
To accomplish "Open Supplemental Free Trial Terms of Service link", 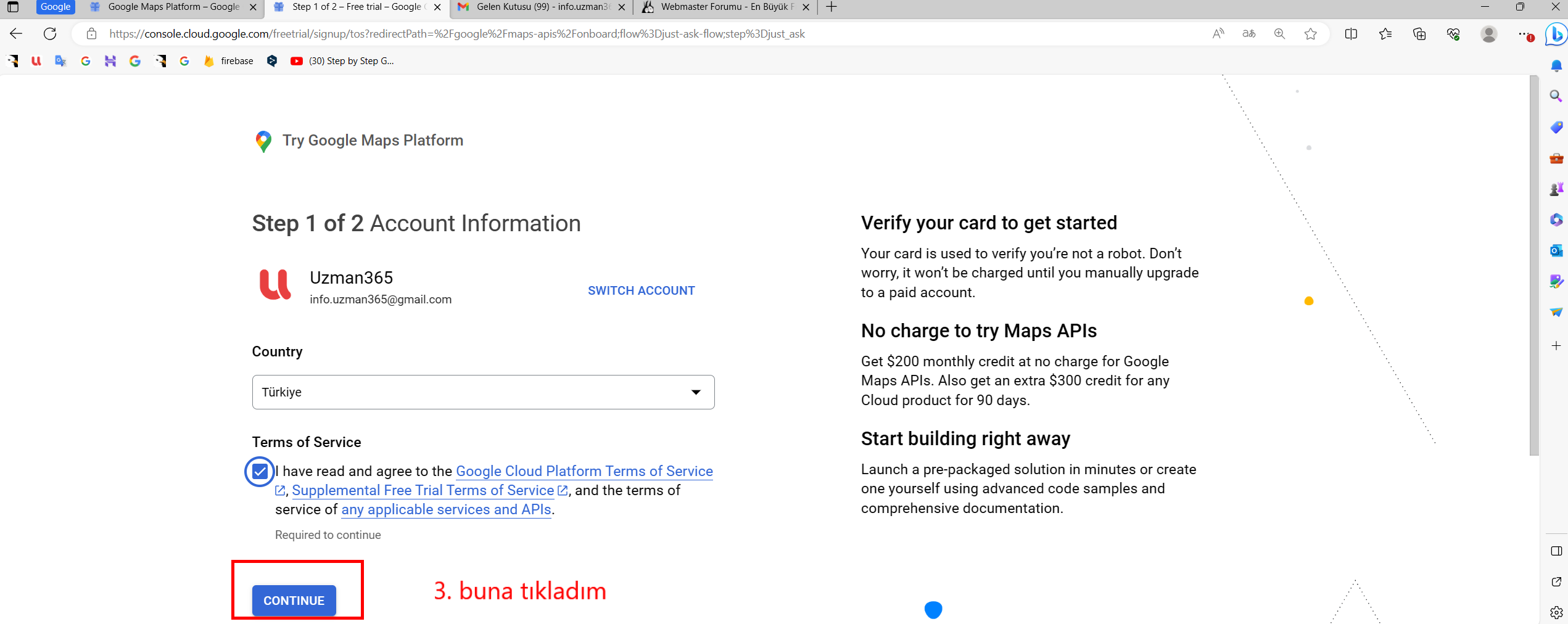I will [423, 490].
